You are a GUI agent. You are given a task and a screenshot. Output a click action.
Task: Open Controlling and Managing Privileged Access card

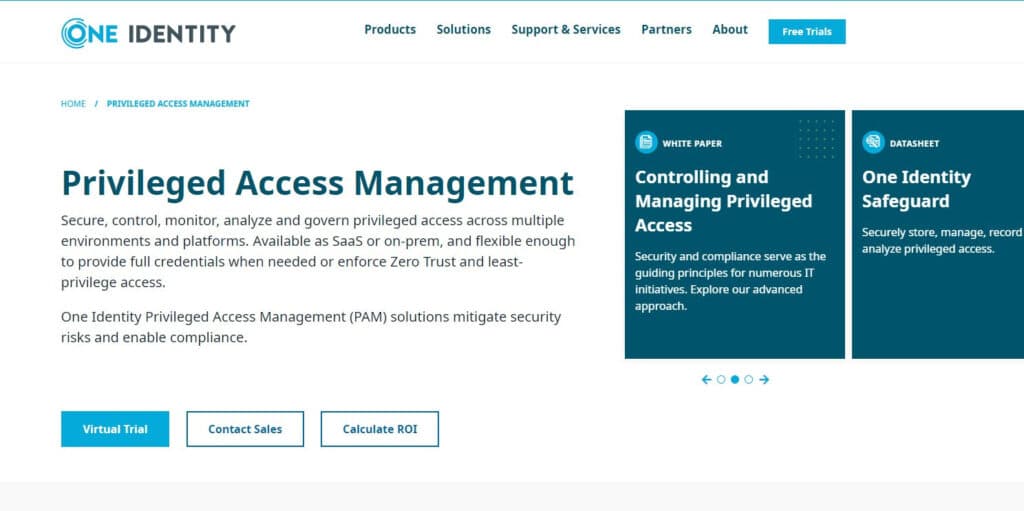(x=735, y=234)
